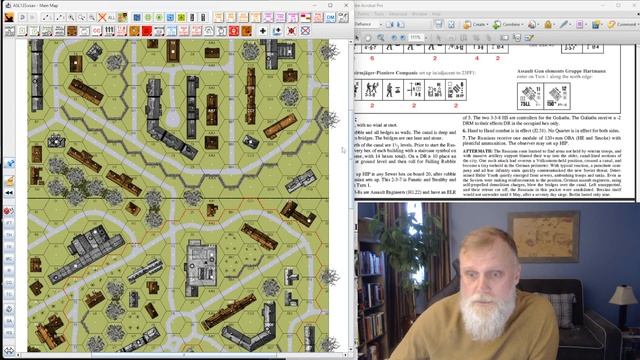Click the checkmark form icon in Acrobat
The height and width of the screenshot is (360, 640).
pyautogui.click(x=529, y=38)
